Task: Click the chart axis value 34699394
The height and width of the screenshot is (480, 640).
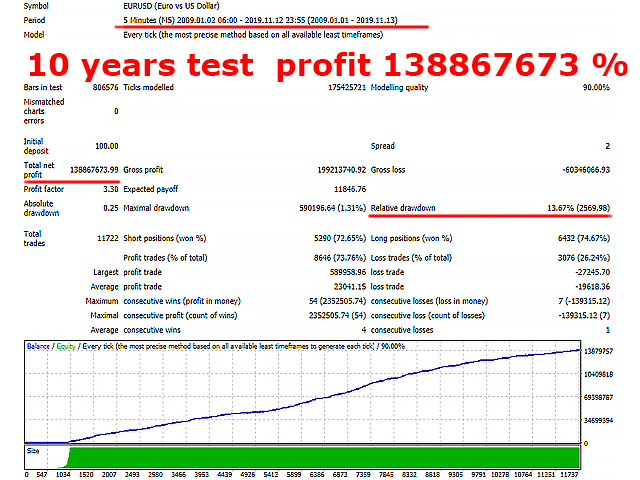Action: coord(598,420)
